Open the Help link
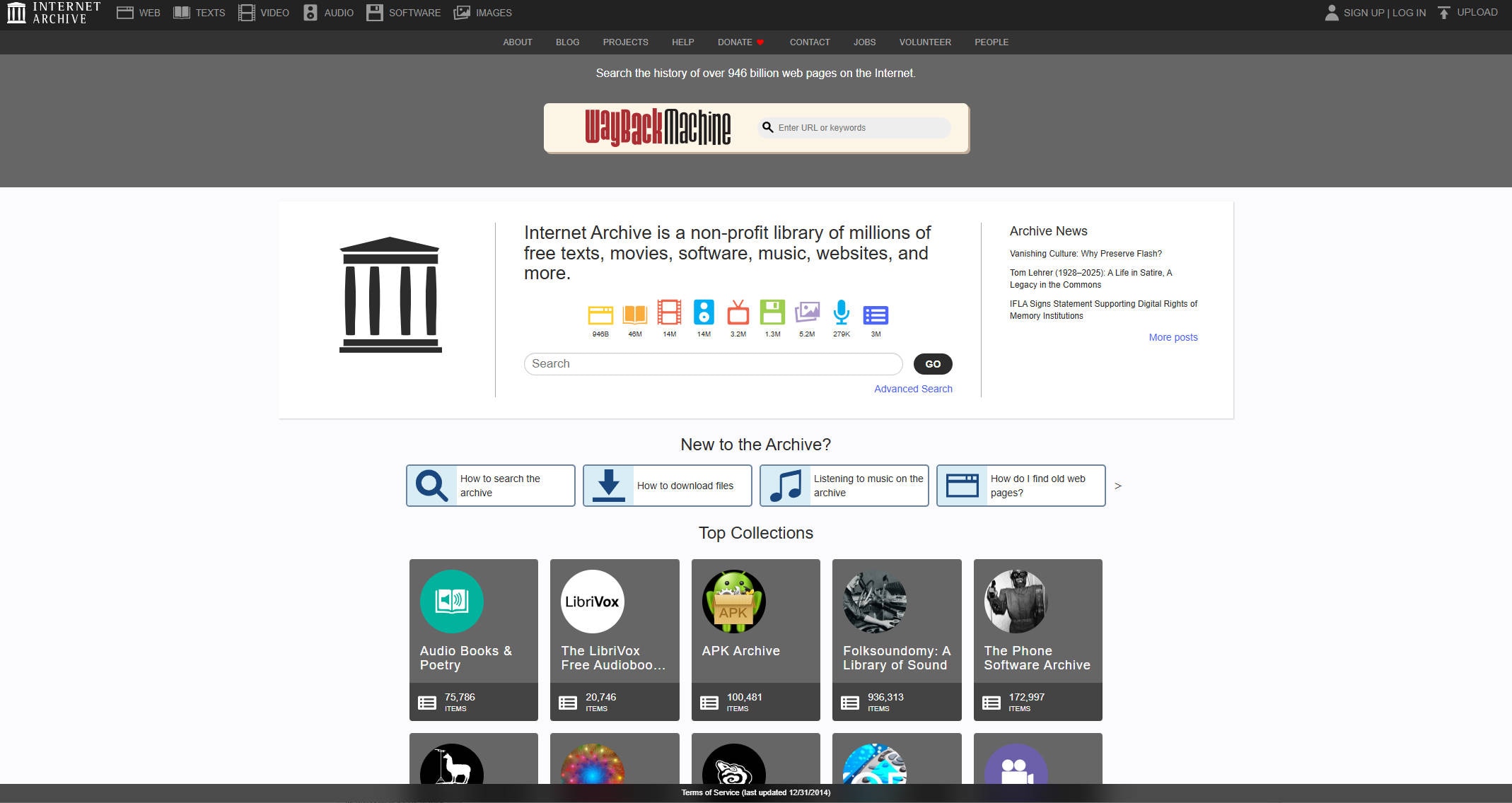The image size is (1512, 803). 682,42
